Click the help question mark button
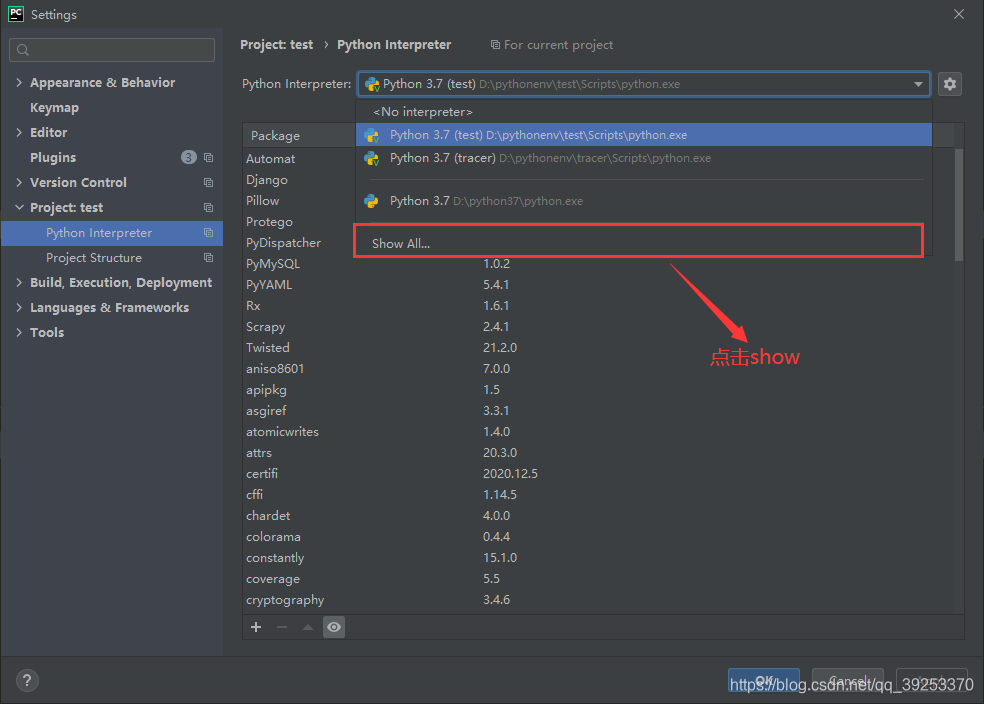Screen dimensions: 984x704 tap(27, 680)
